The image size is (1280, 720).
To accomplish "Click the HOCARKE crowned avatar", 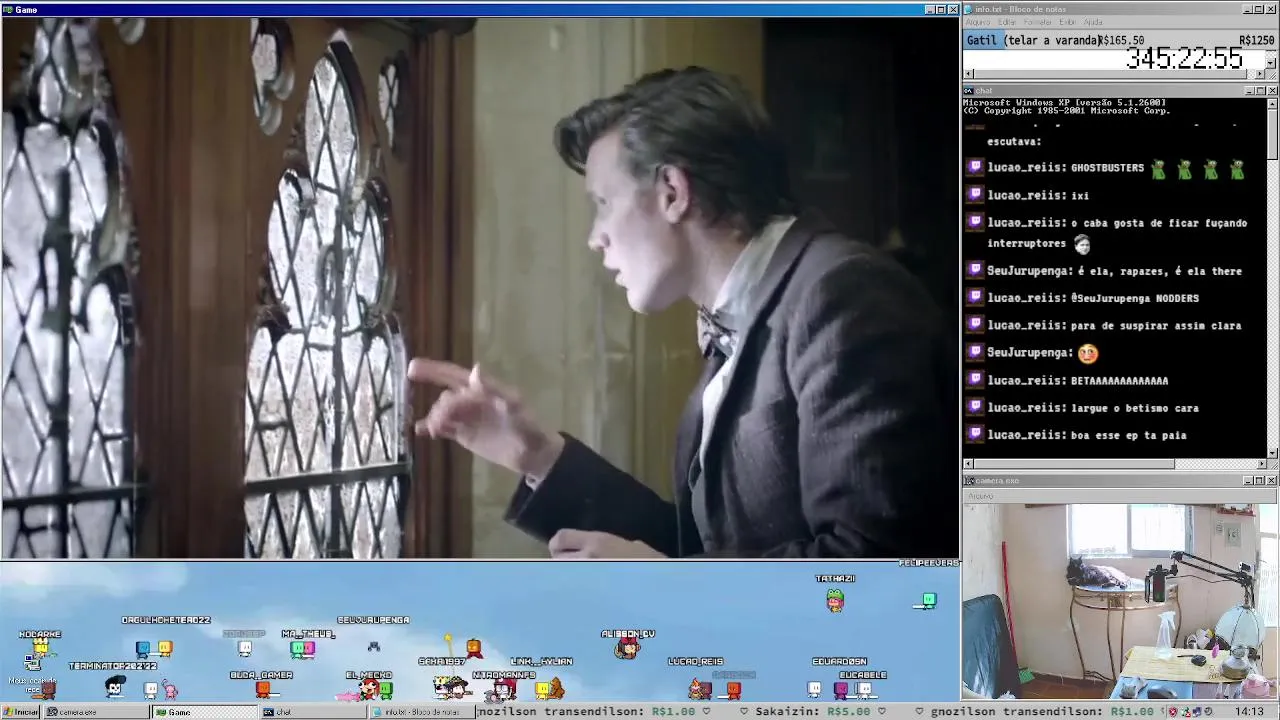I will tap(40, 647).
